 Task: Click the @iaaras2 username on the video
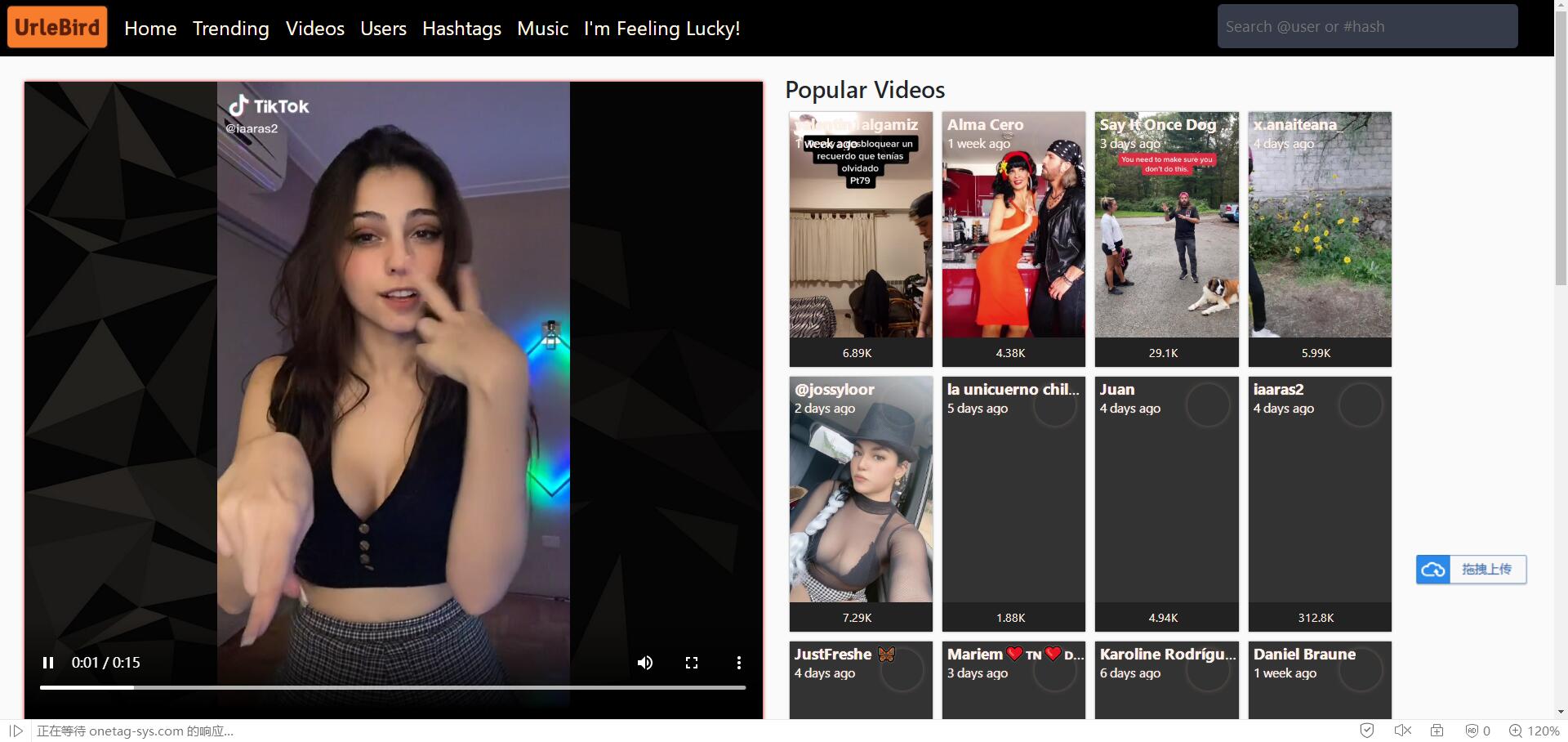pyautogui.click(x=252, y=128)
